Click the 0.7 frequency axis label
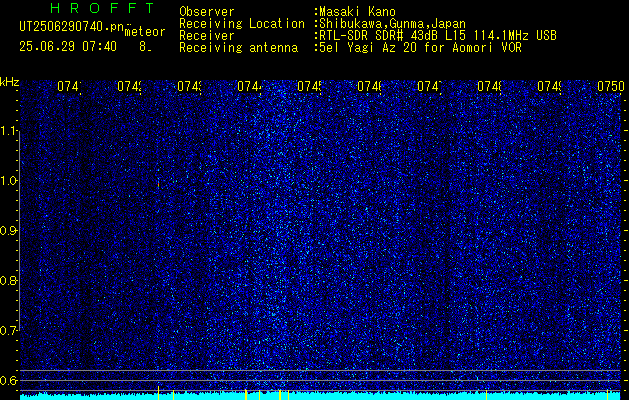Viewport: 629px width, 400px height. click(9, 330)
